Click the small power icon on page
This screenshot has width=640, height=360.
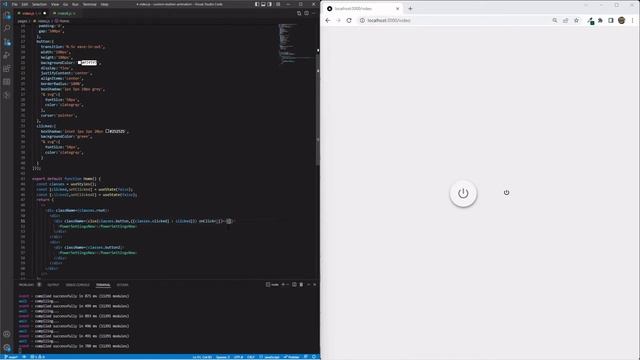(x=507, y=192)
